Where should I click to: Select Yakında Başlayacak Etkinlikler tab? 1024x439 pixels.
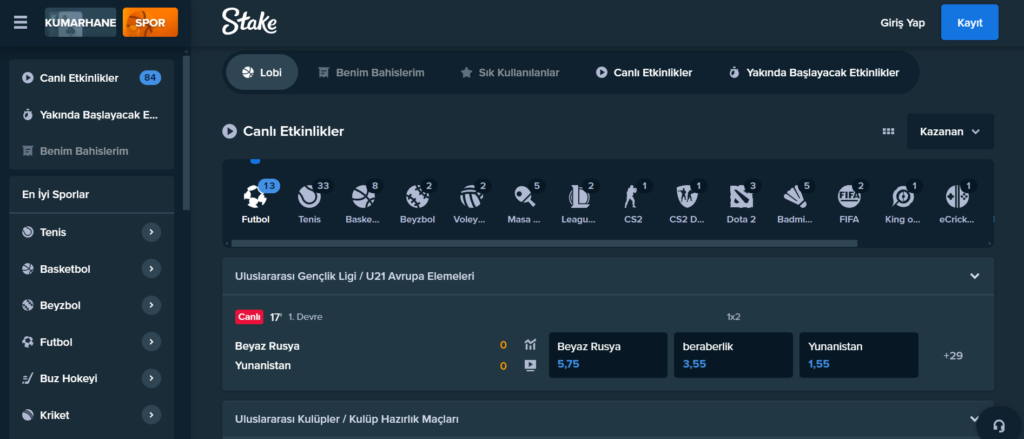coord(814,73)
